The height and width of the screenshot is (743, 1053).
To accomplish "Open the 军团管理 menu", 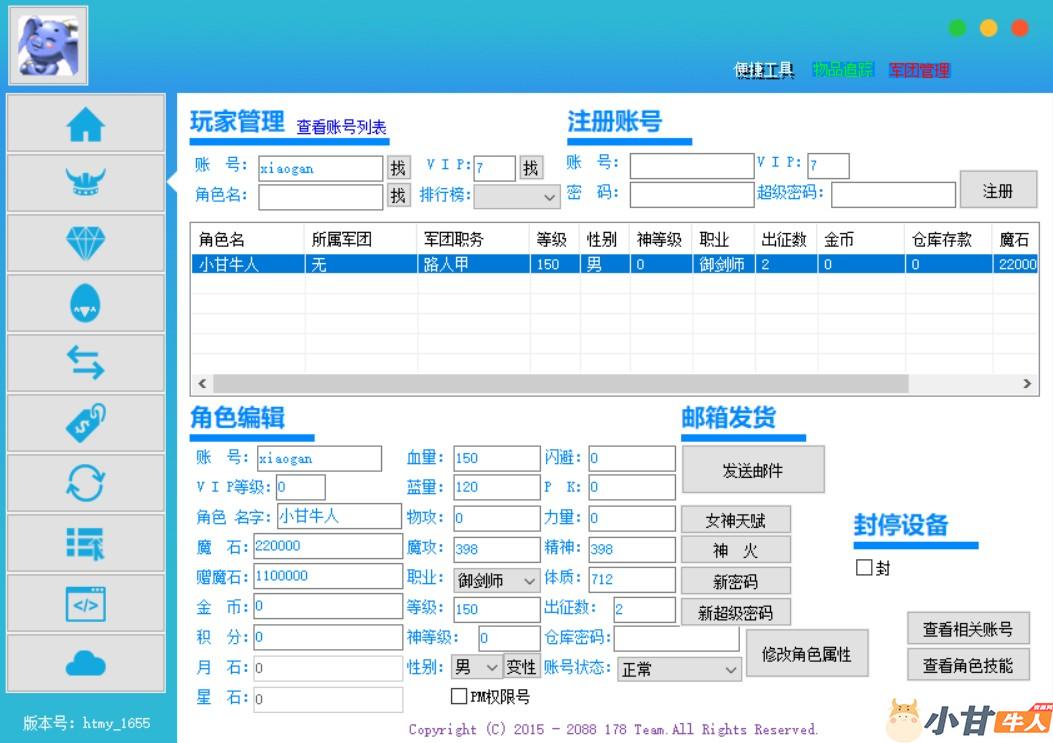I will [919, 70].
